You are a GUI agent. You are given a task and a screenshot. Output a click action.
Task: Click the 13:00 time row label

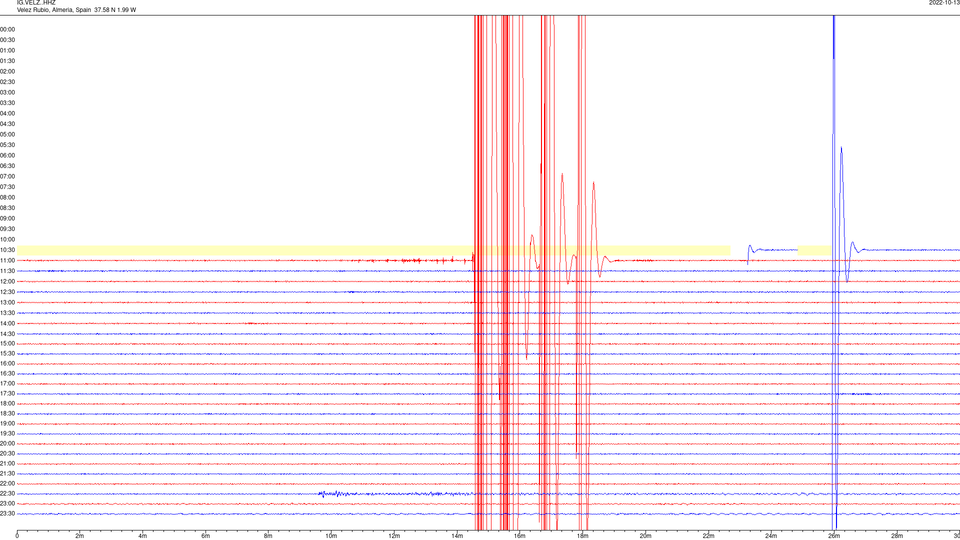tap(7, 302)
